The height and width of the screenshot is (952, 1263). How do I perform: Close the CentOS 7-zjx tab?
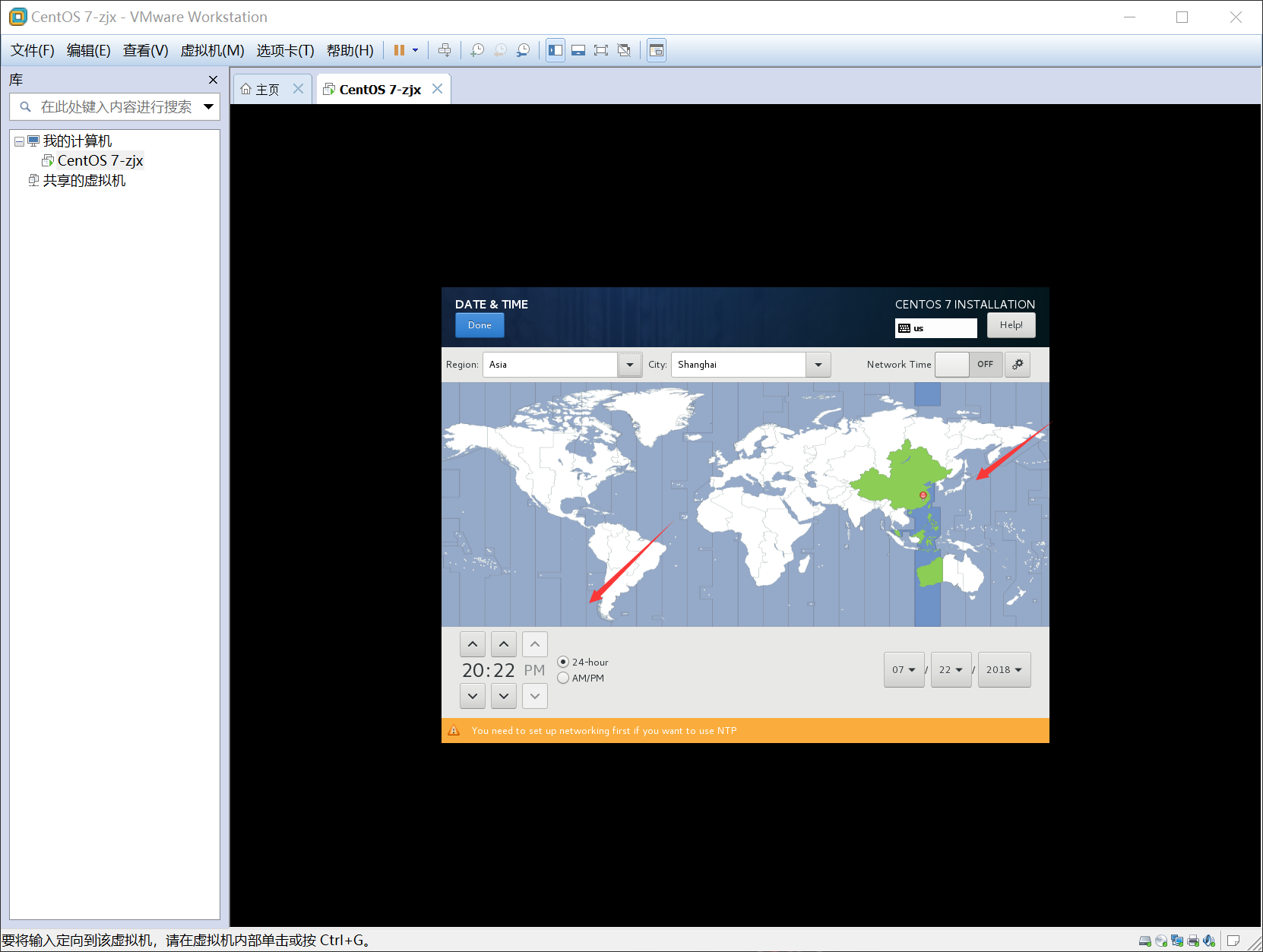pyautogui.click(x=437, y=89)
